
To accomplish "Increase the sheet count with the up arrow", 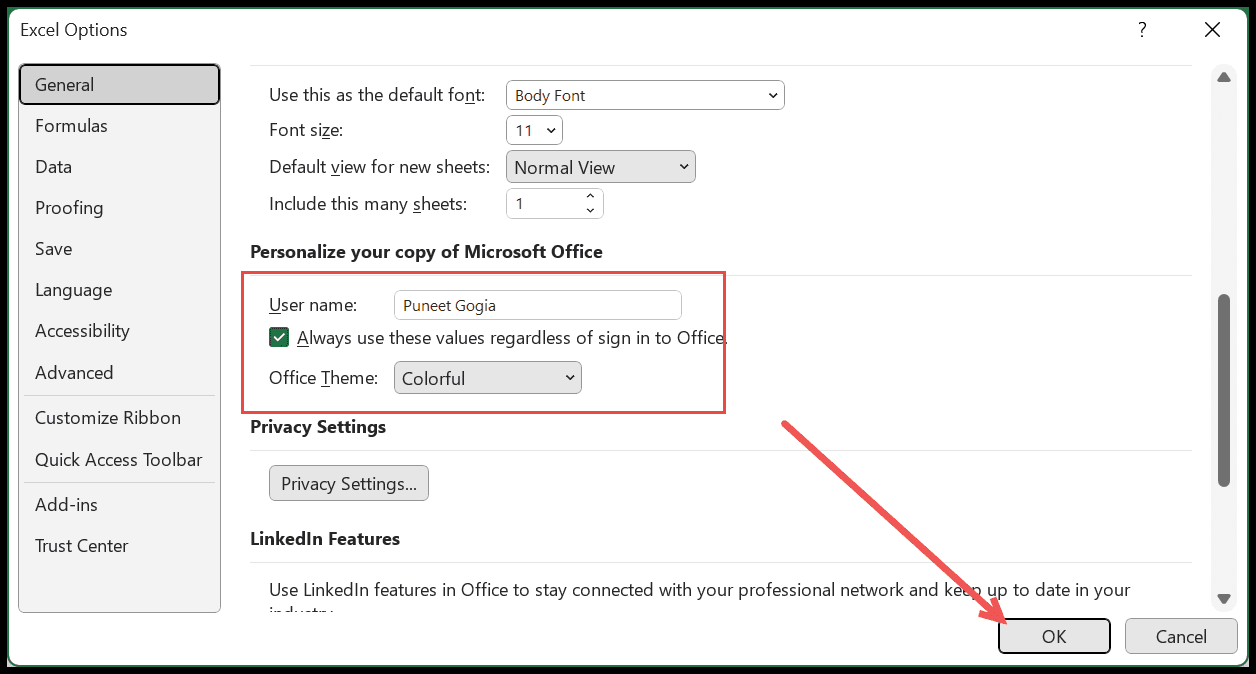I will click(590, 196).
